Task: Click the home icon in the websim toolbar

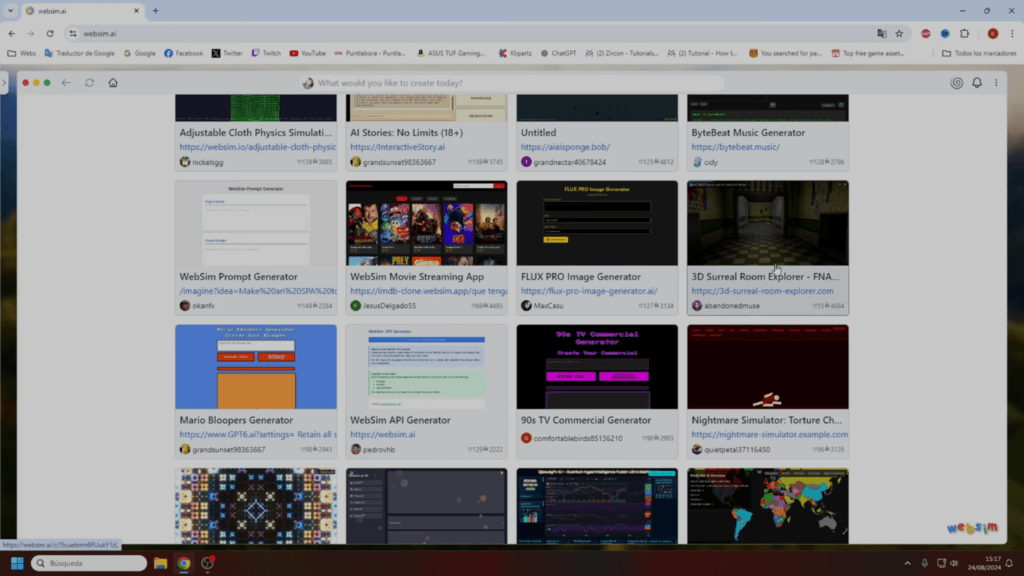Action: click(112, 82)
